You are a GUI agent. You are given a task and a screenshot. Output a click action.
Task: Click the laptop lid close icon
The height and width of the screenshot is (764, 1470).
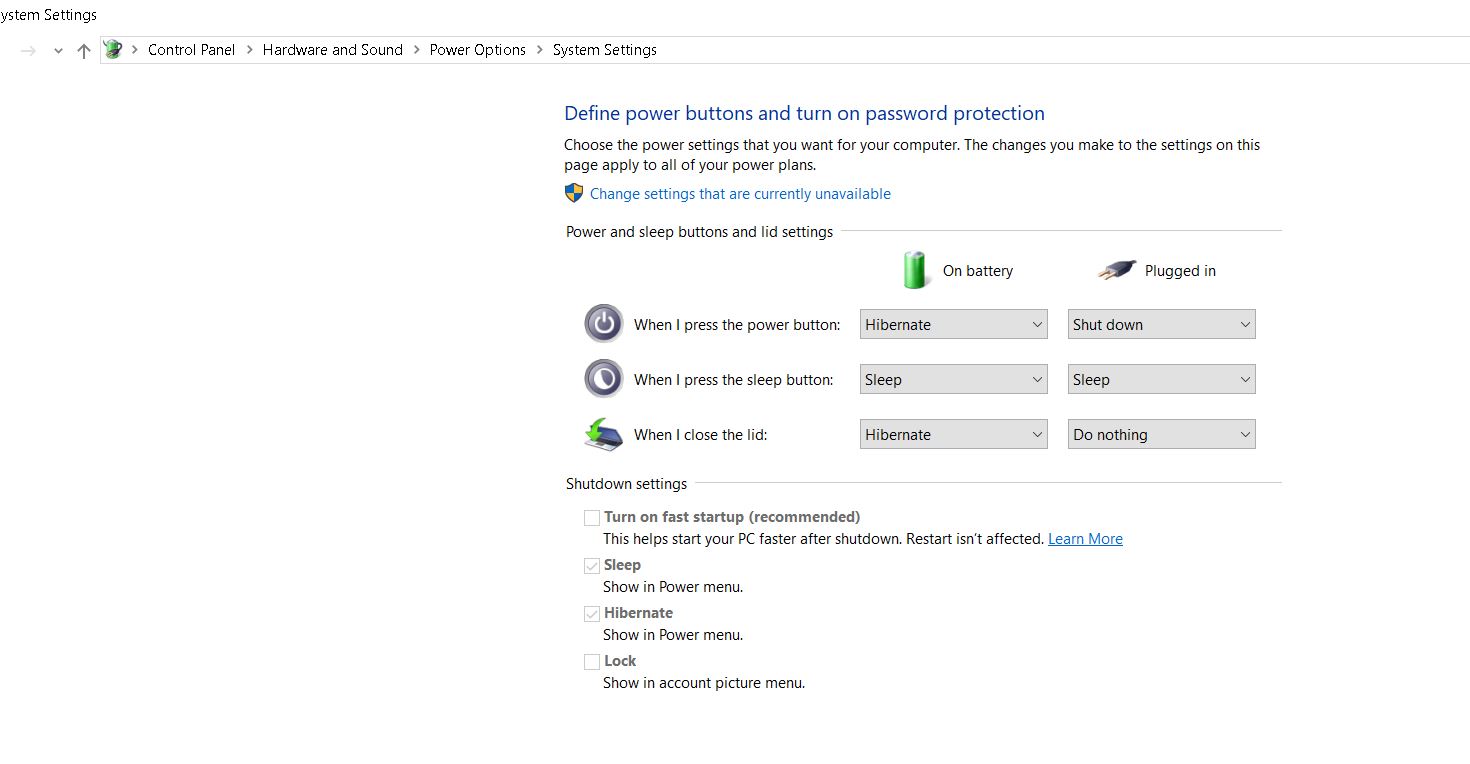point(603,434)
